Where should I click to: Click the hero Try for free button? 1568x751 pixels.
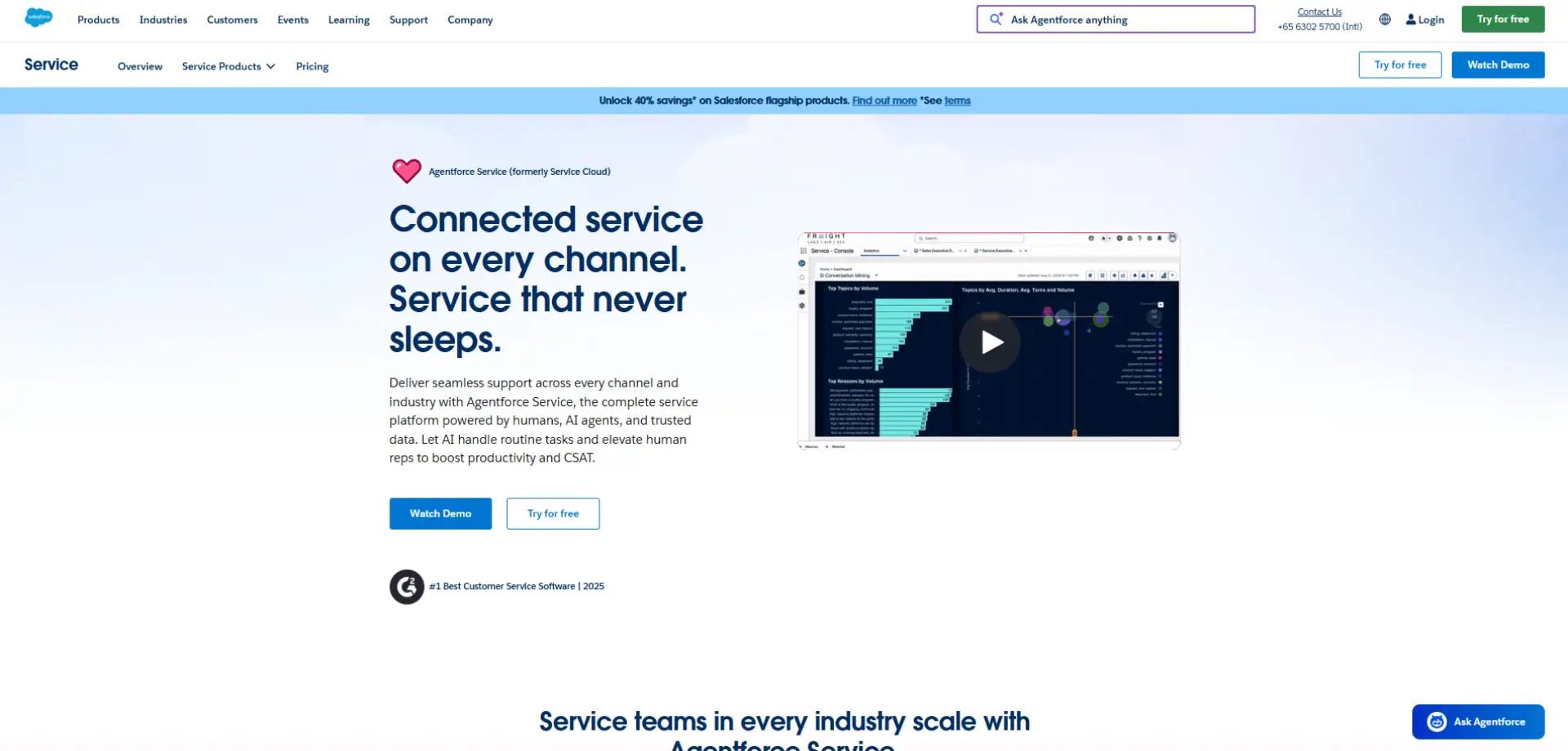553,513
